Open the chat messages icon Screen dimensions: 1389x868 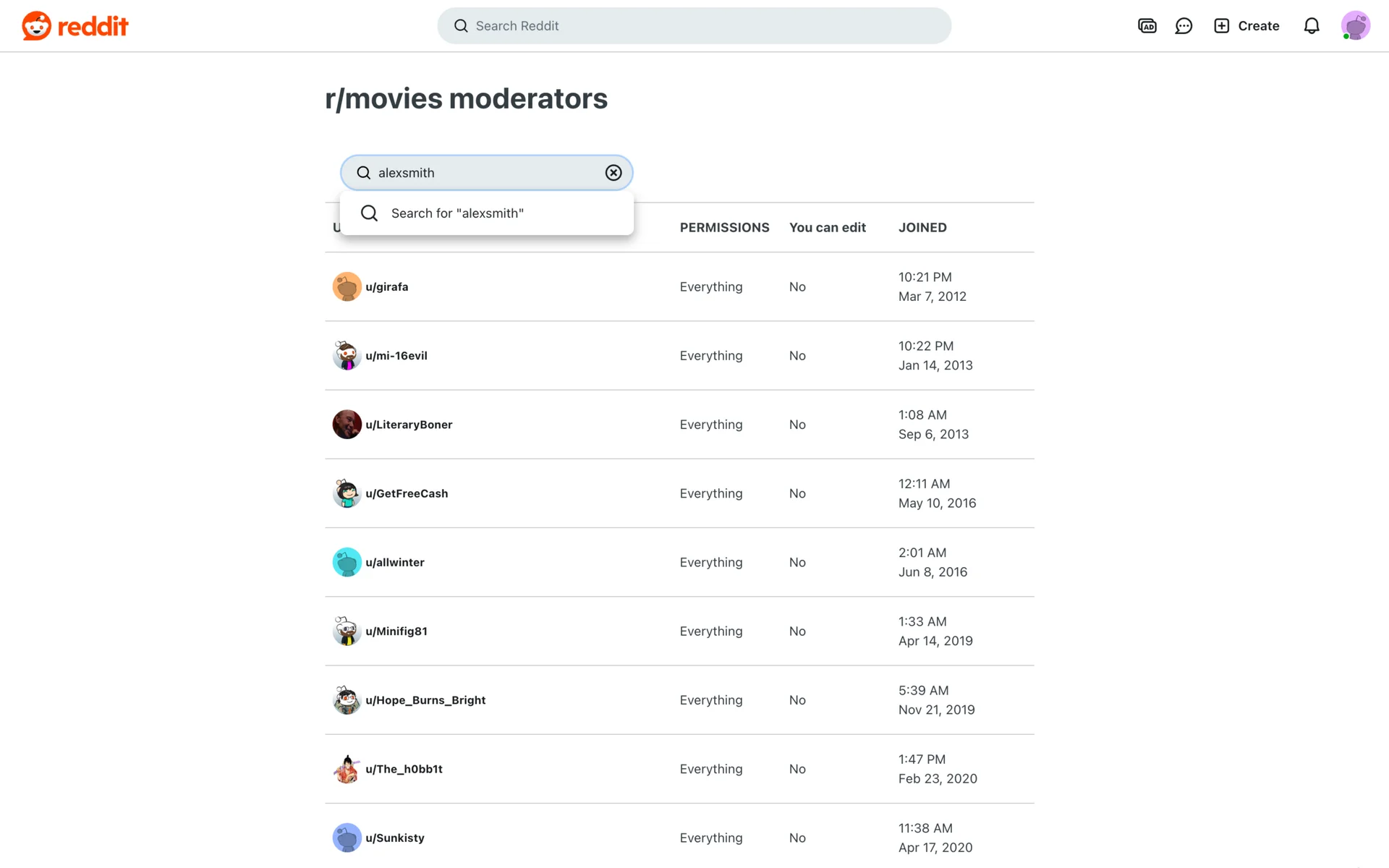pyautogui.click(x=1184, y=26)
